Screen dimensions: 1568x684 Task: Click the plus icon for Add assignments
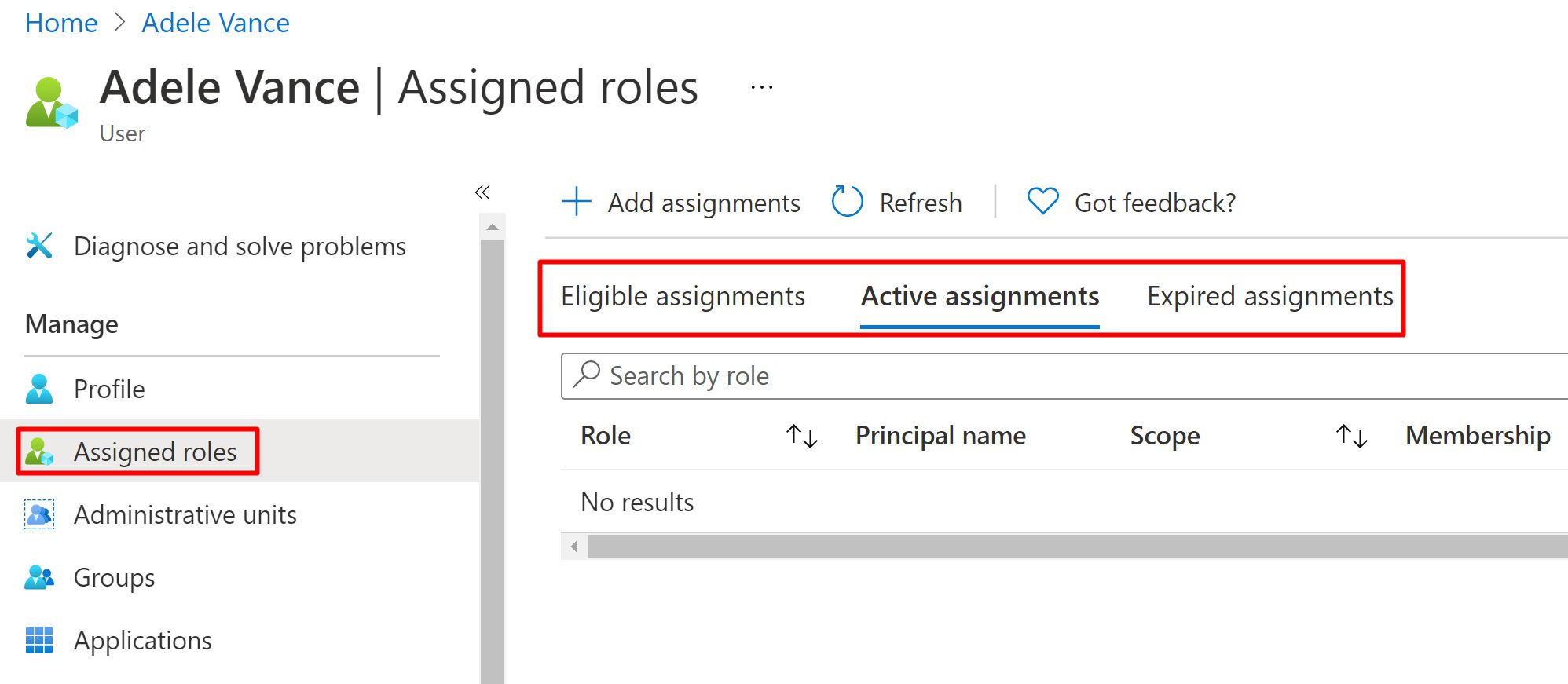pos(577,202)
